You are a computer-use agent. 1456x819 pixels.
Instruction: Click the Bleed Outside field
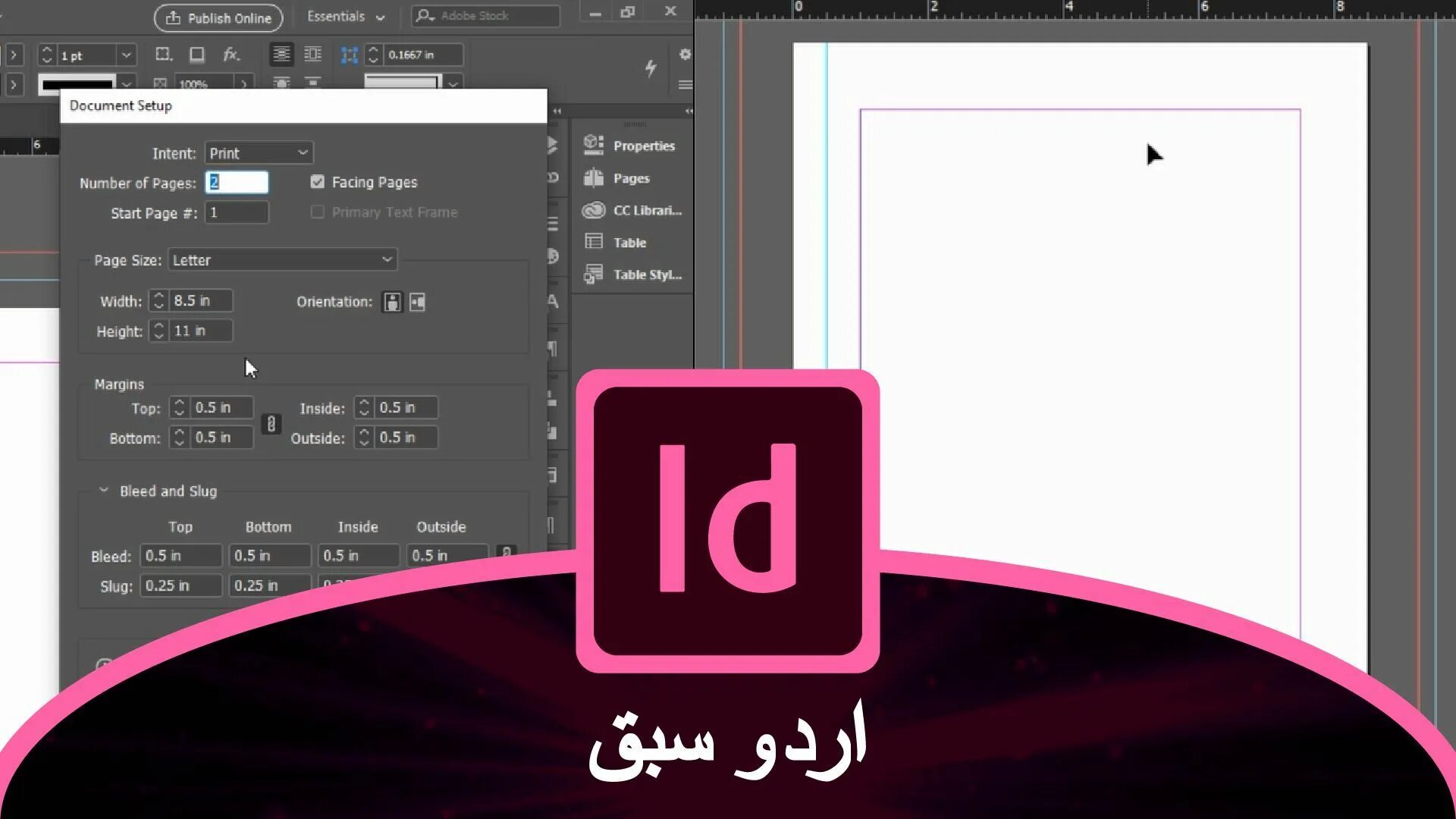pyautogui.click(x=447, y=556)
